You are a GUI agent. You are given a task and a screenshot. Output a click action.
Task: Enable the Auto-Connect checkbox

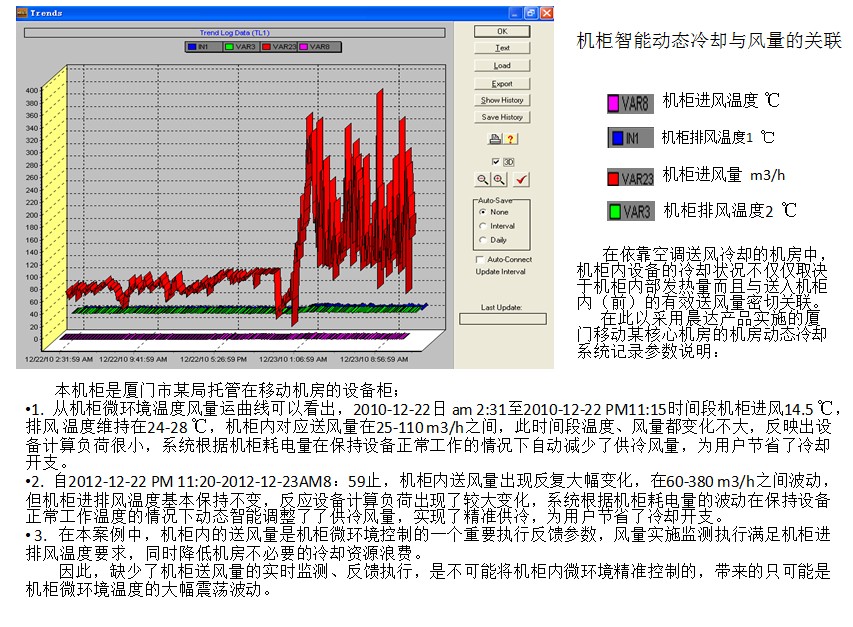click(479, 259)
